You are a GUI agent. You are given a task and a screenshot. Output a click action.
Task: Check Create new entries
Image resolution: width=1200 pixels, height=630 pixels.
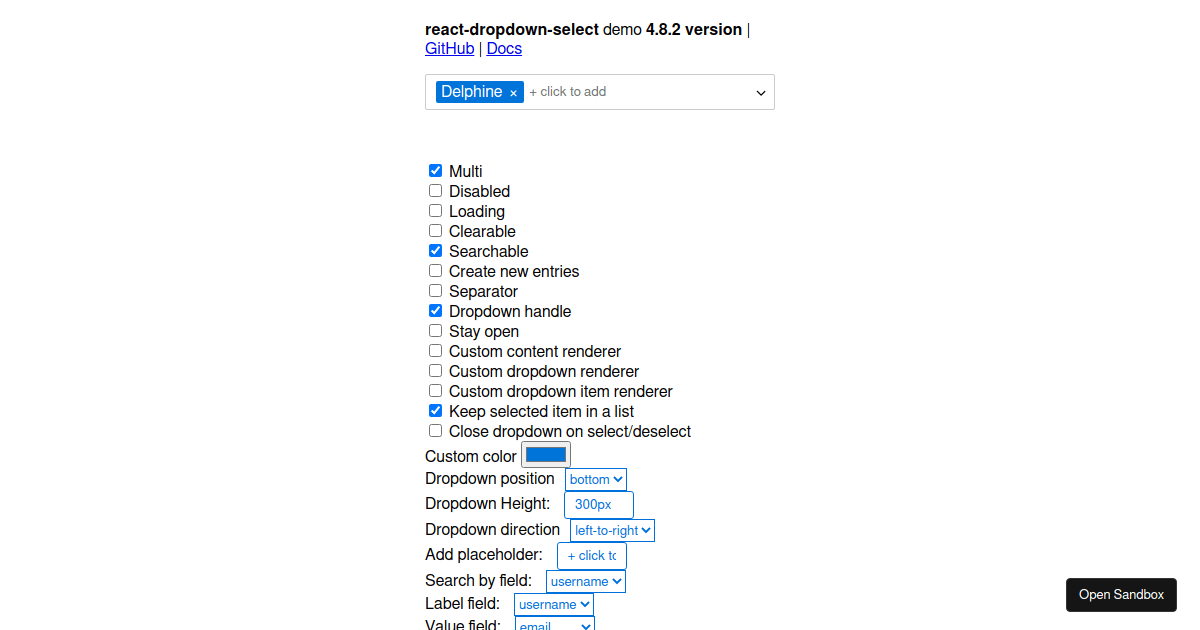coord(435,270)
